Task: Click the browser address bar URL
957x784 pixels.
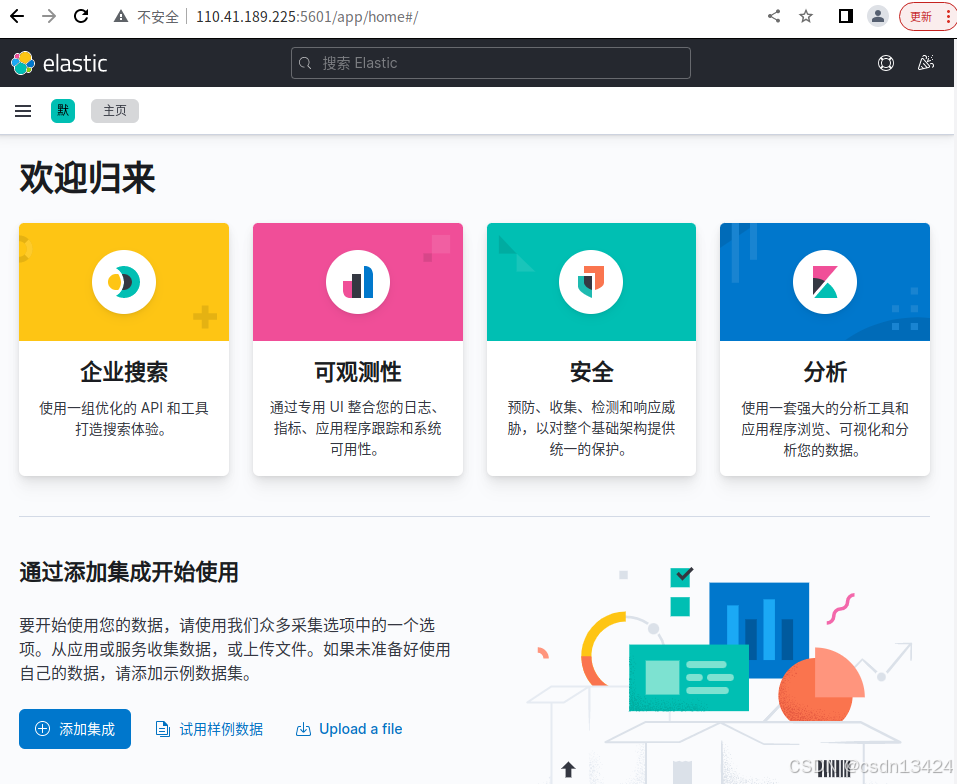Action: (307, 16)
